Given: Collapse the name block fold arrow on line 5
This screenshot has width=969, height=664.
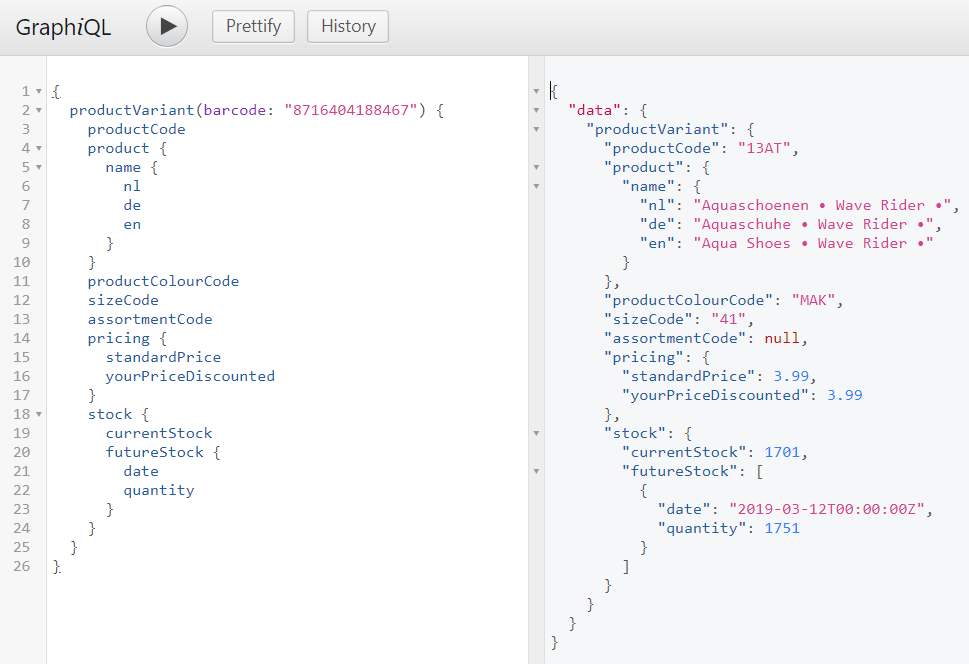Looking at the screenshot, I should (38, 168).
